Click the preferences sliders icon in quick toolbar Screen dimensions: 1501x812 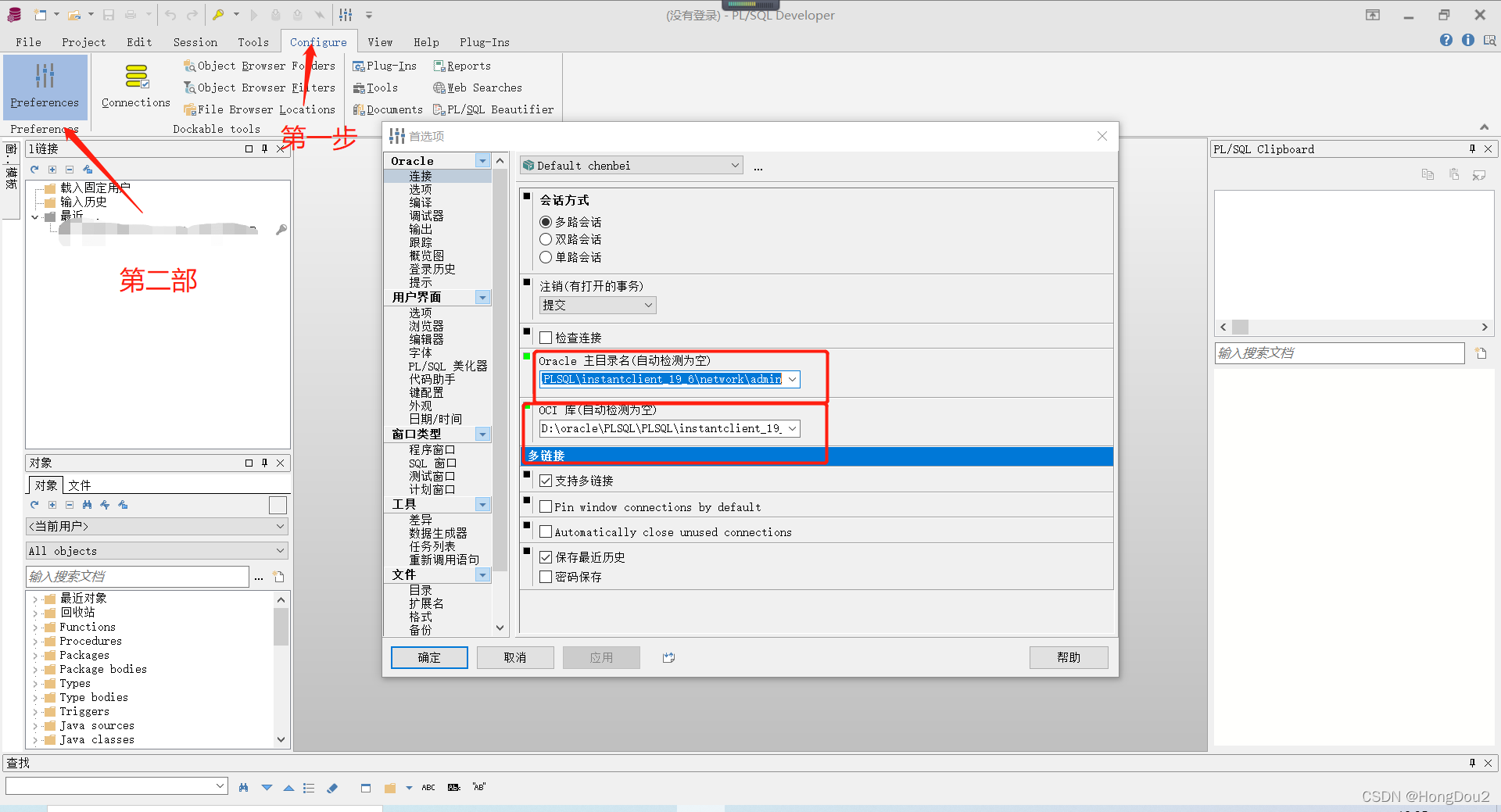click(346, 15)
